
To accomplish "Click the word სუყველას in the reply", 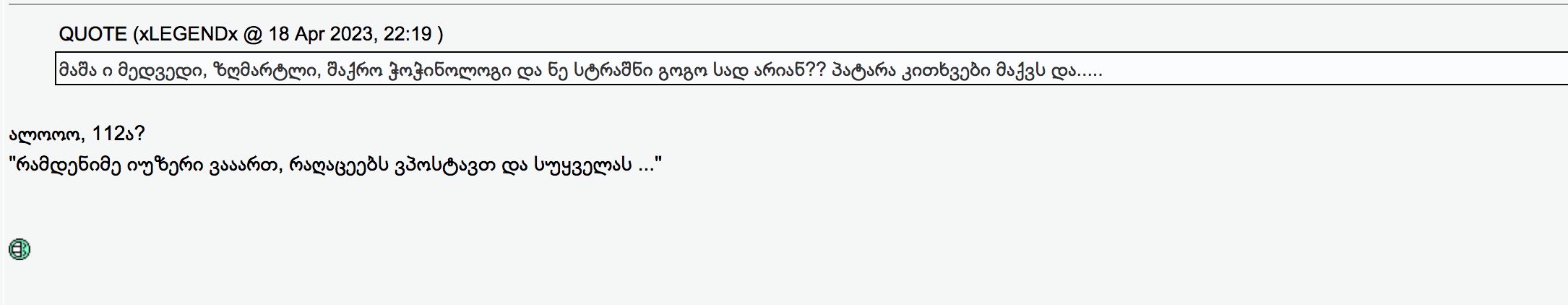I will coord(582,166).
